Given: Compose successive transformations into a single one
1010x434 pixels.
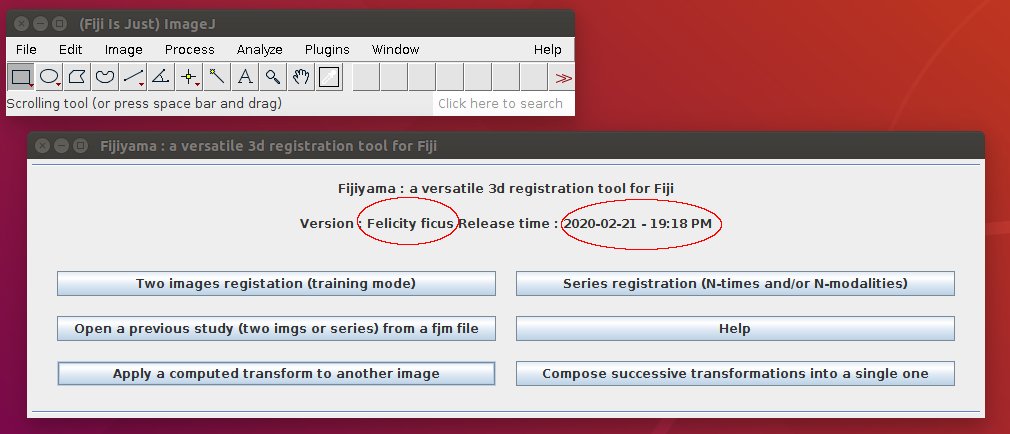Looking at the screenshot, I should point(735,373).
